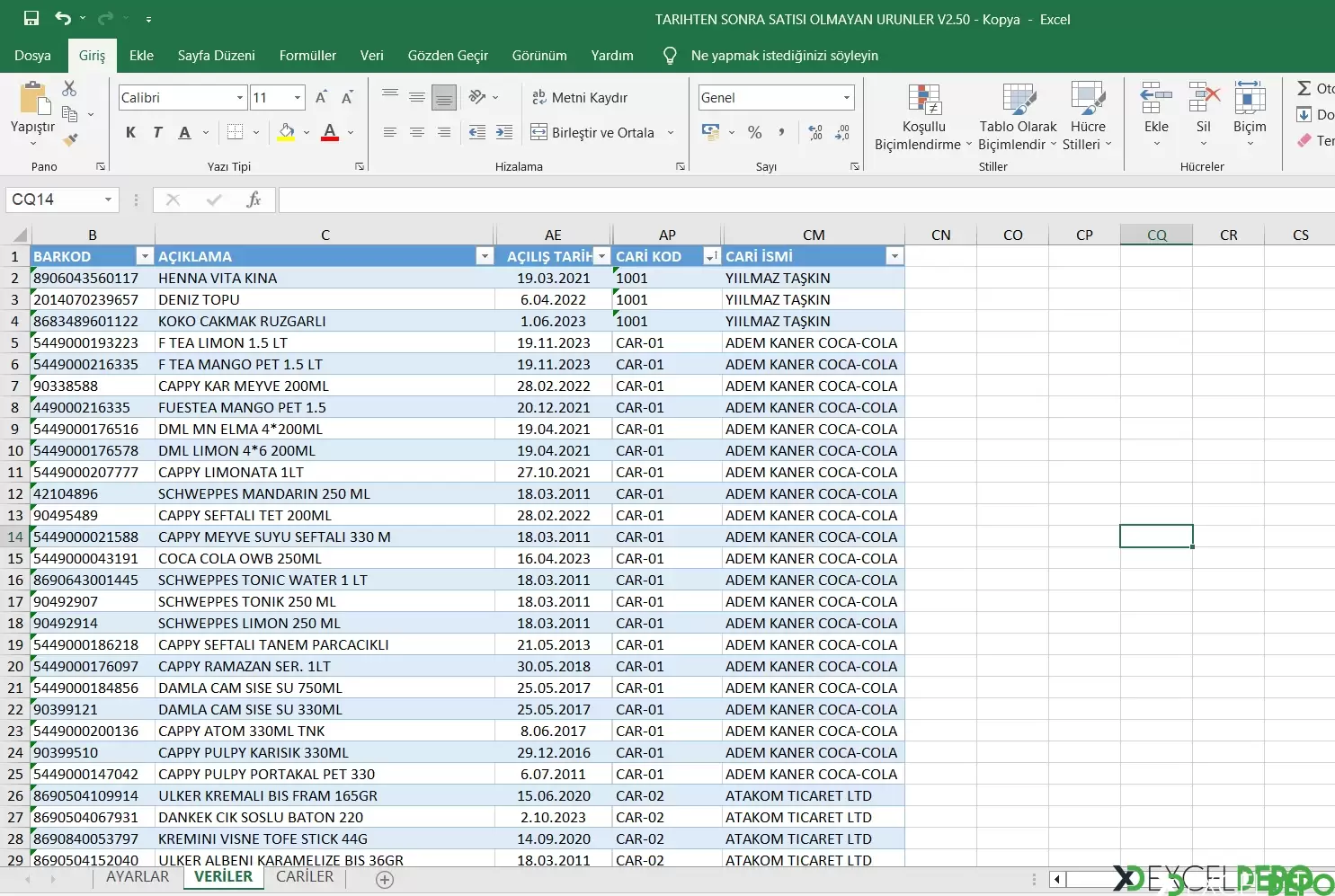The height and width of the screenshot is (896, 1335).
Task: Open the AYARLAR sheet tab
Action: point(138,877)
